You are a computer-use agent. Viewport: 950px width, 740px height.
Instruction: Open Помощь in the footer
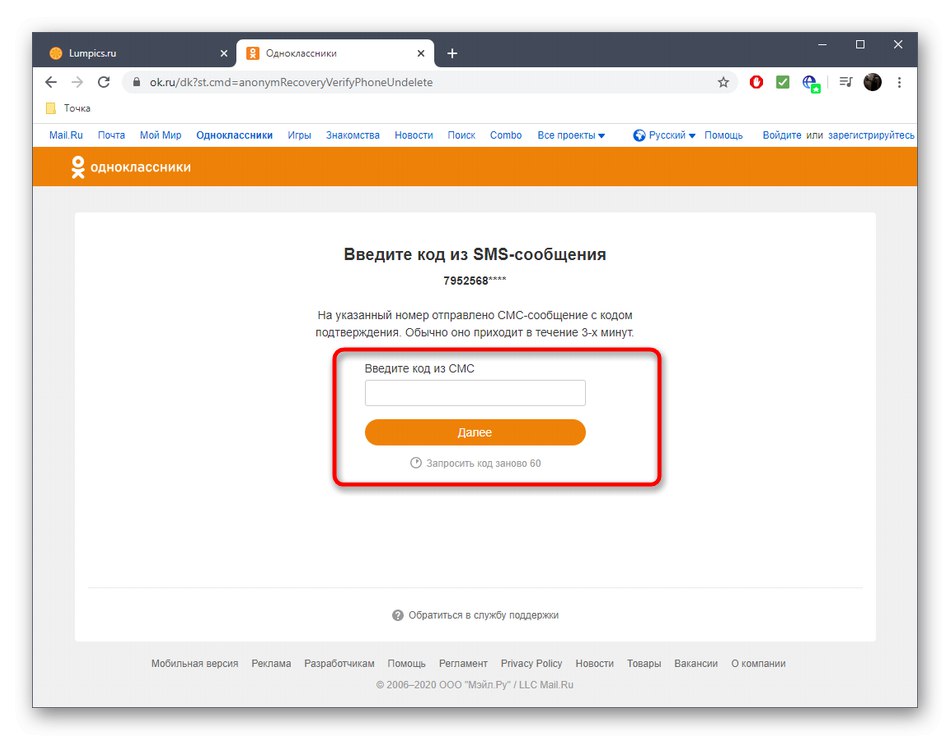tap(407, 664)
